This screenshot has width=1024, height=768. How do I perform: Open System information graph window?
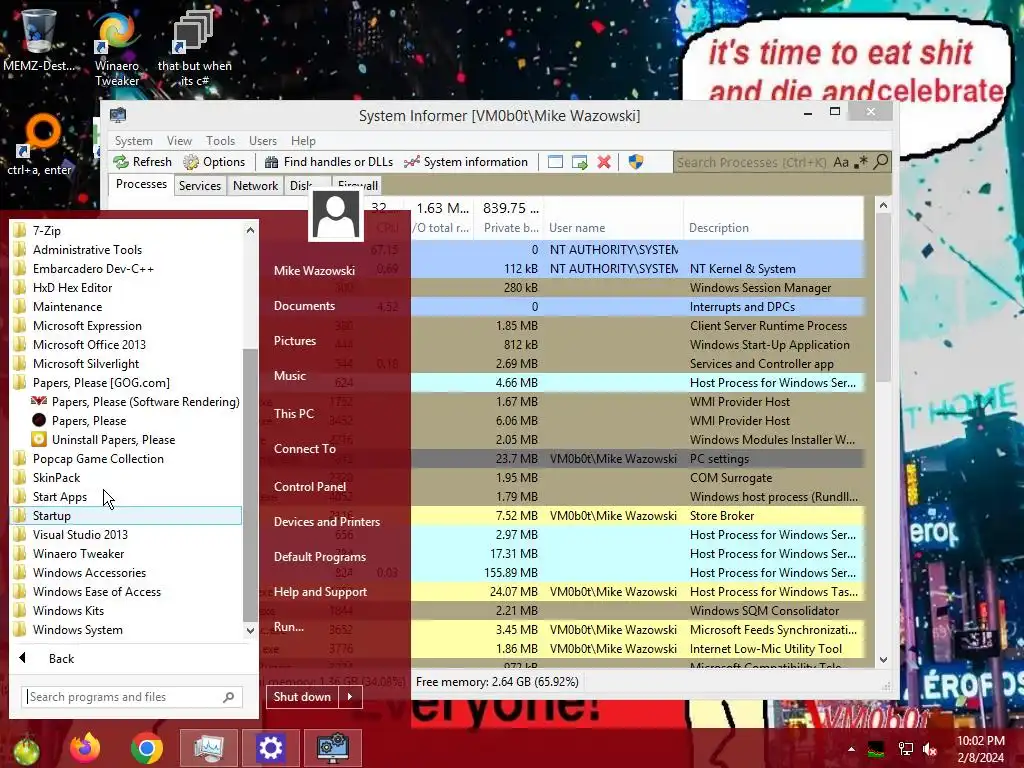(x=465, y=162)
